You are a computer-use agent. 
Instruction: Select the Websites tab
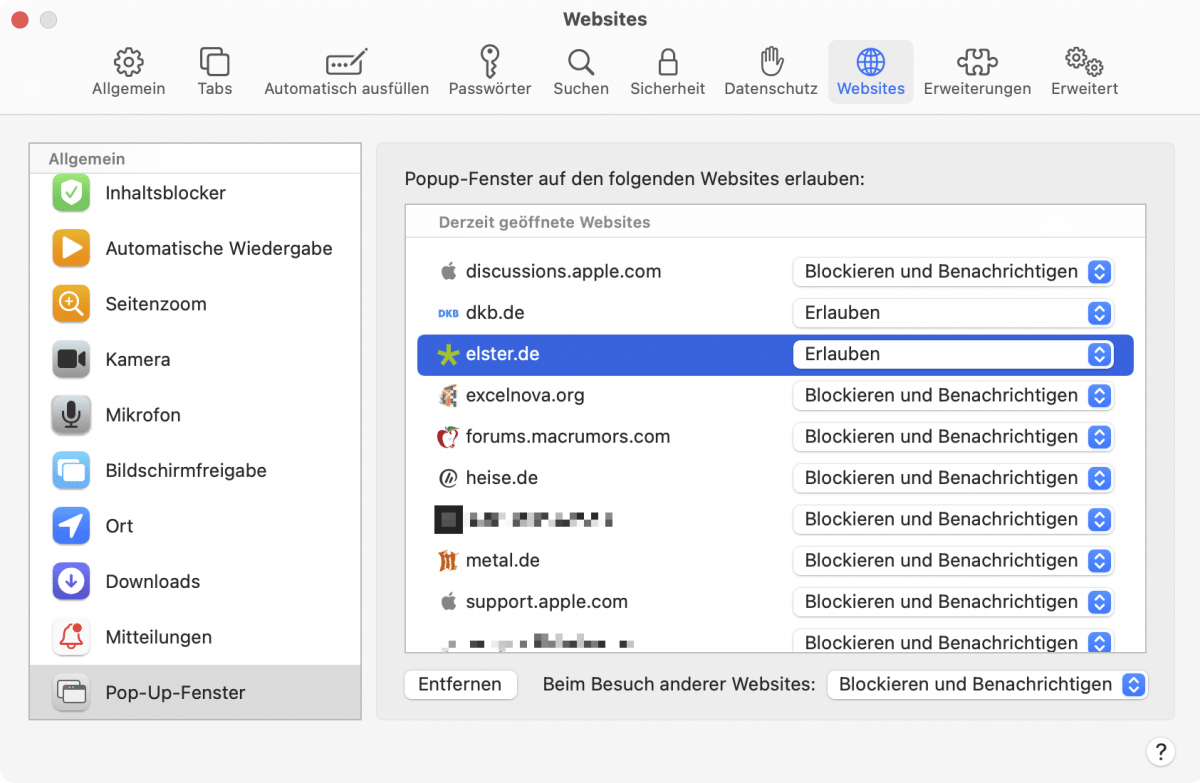click(871, 71)
